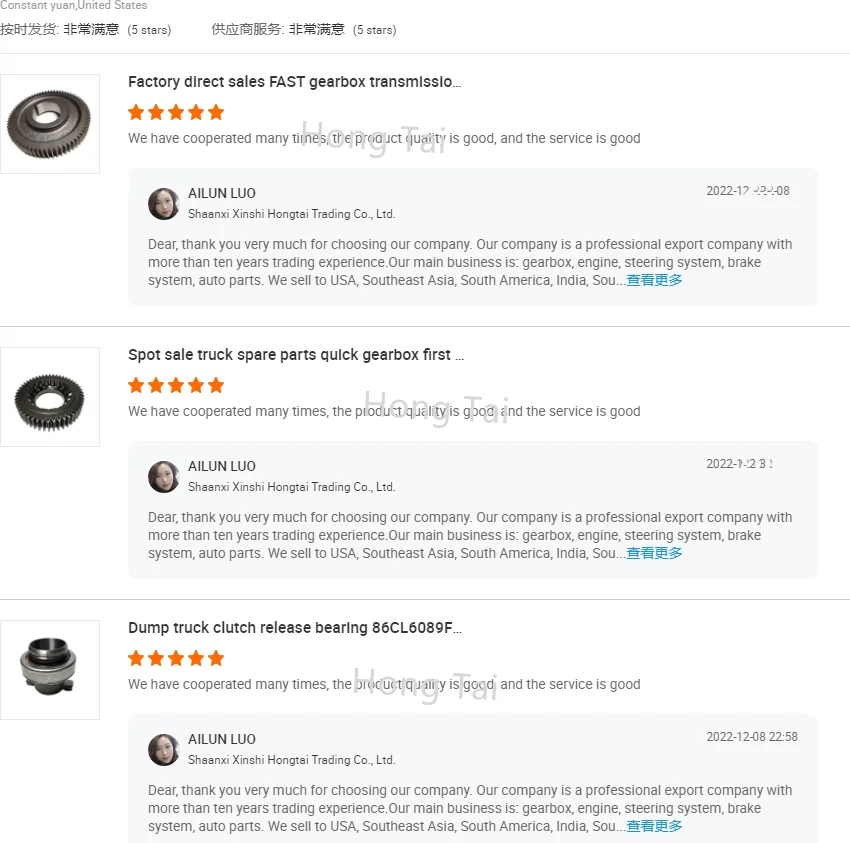
Task: Click AILUN LUO name in first reply
Action: tap(222, 193)
